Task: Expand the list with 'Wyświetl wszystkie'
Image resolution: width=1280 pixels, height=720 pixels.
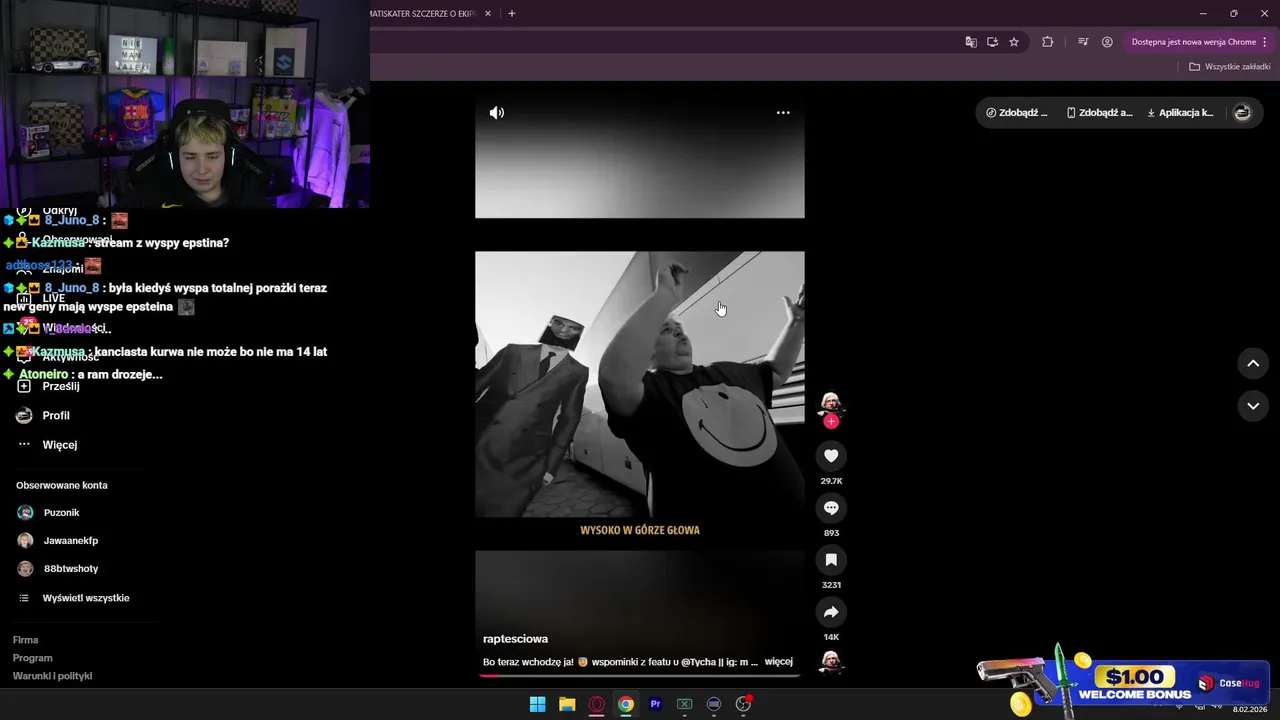Action: [75, 598]
